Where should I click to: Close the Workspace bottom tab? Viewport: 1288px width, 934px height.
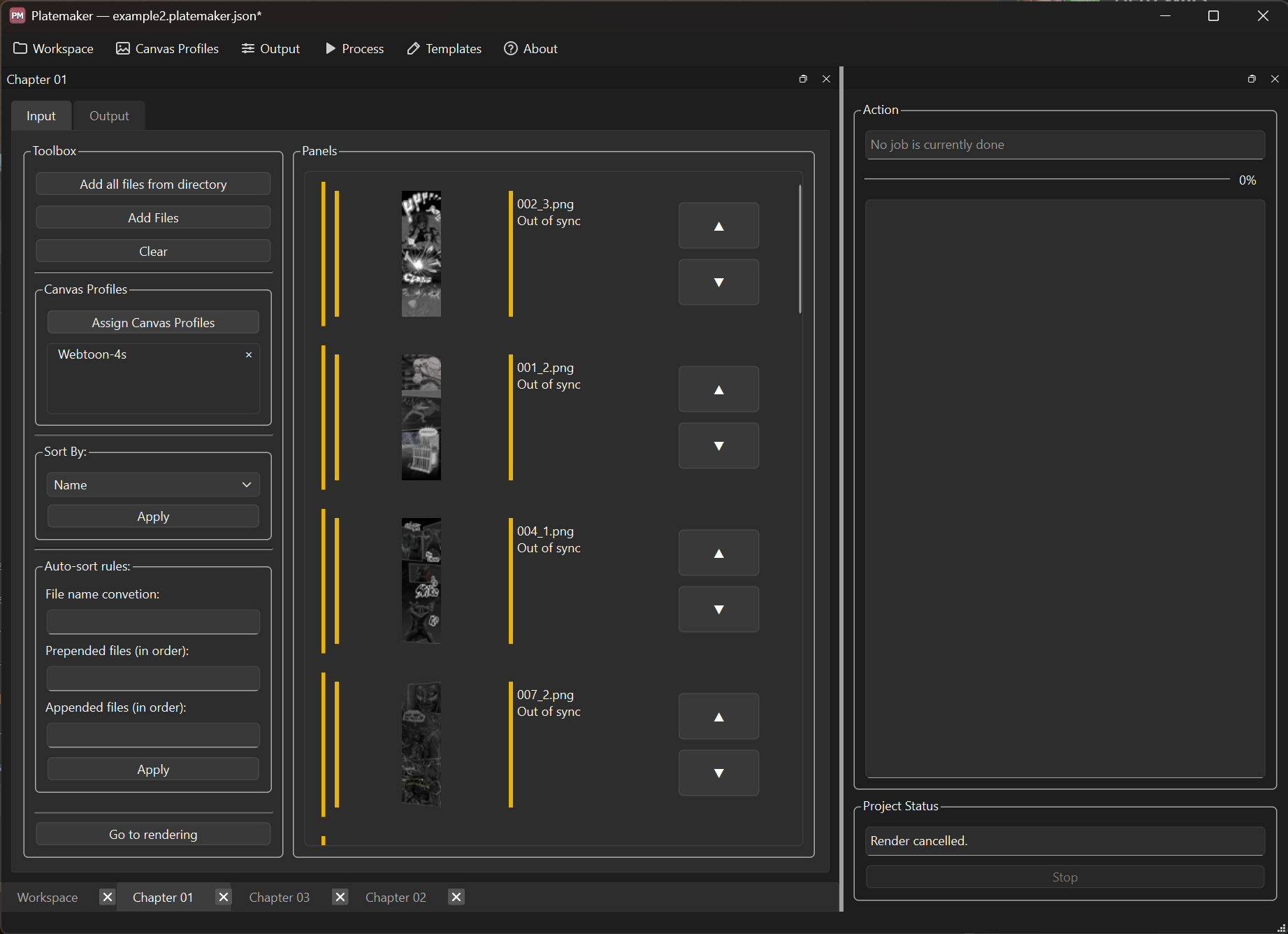(x=107, y=897)
